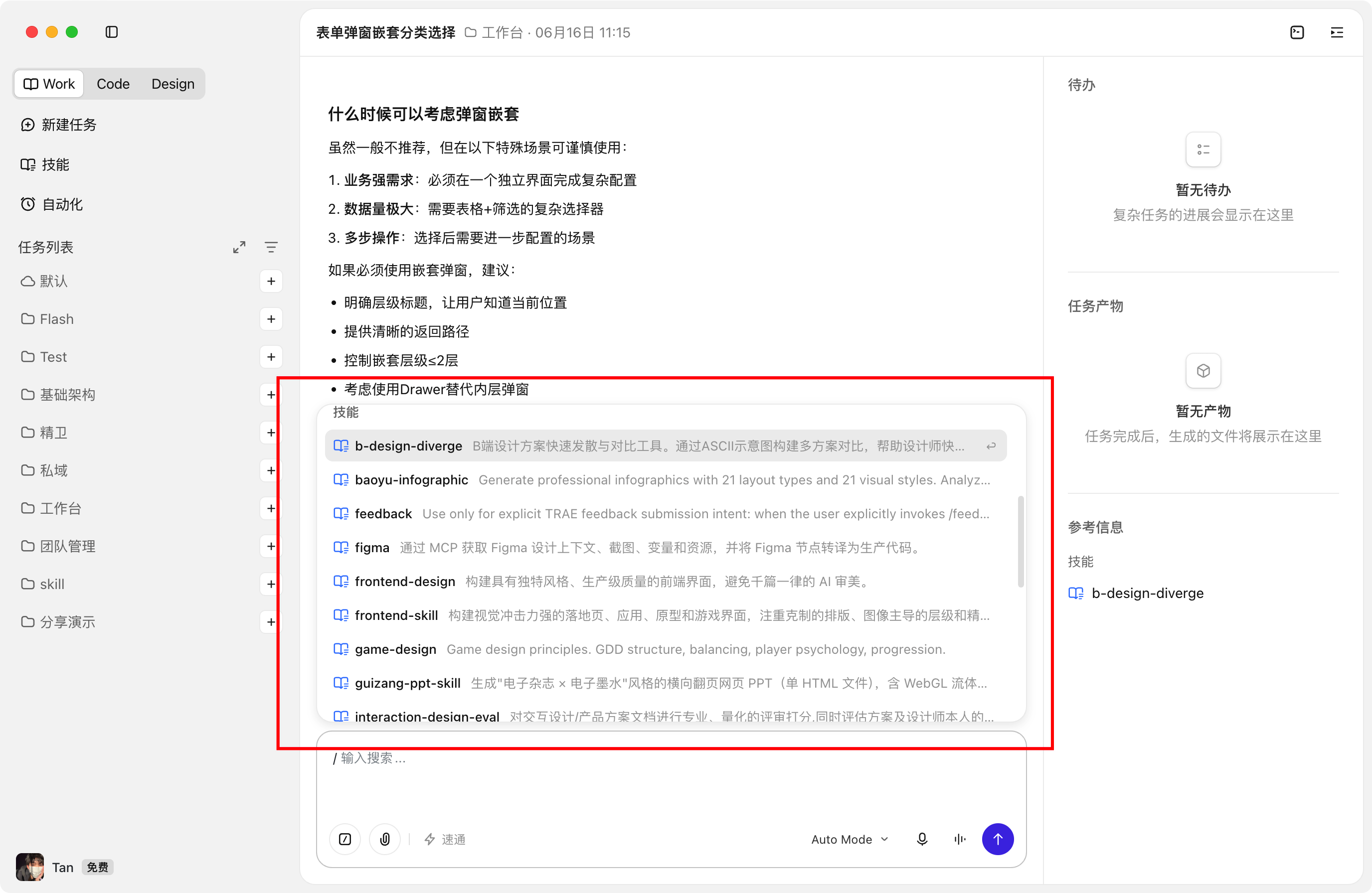Image resolution: width=1372 pixels, height=893 pixels.
Task: Expand the task list view icon
Action: tap(239, 247)
